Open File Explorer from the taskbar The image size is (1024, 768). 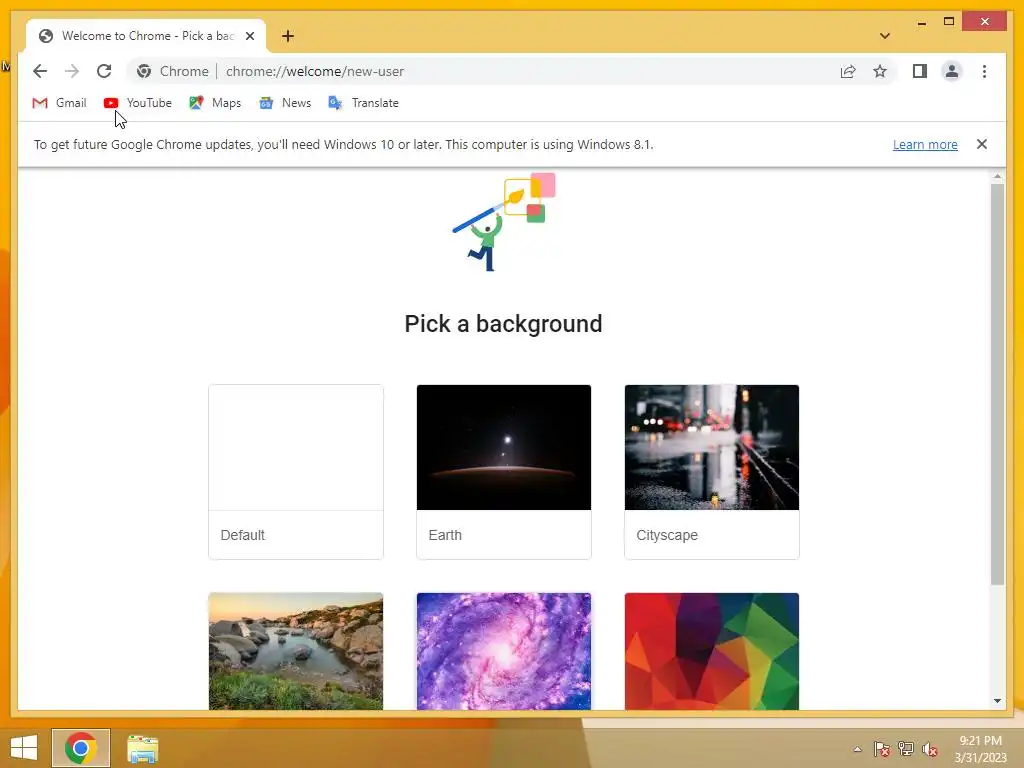pyautogui.click(x=142, y=749)
